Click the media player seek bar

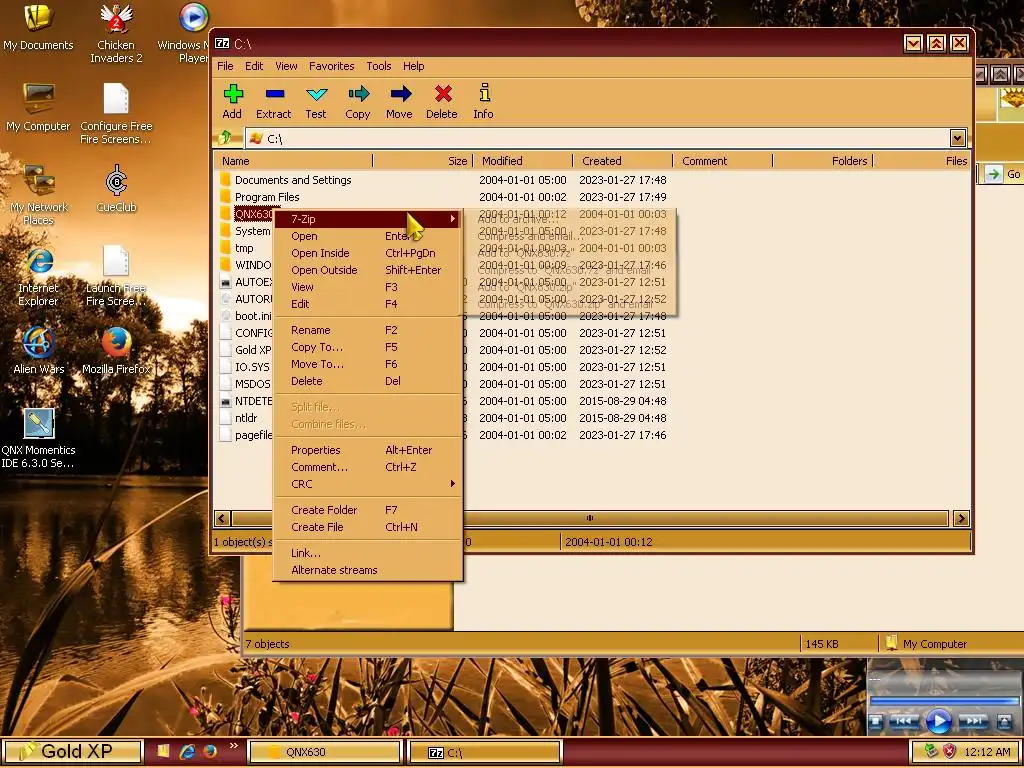click(945, 701)
